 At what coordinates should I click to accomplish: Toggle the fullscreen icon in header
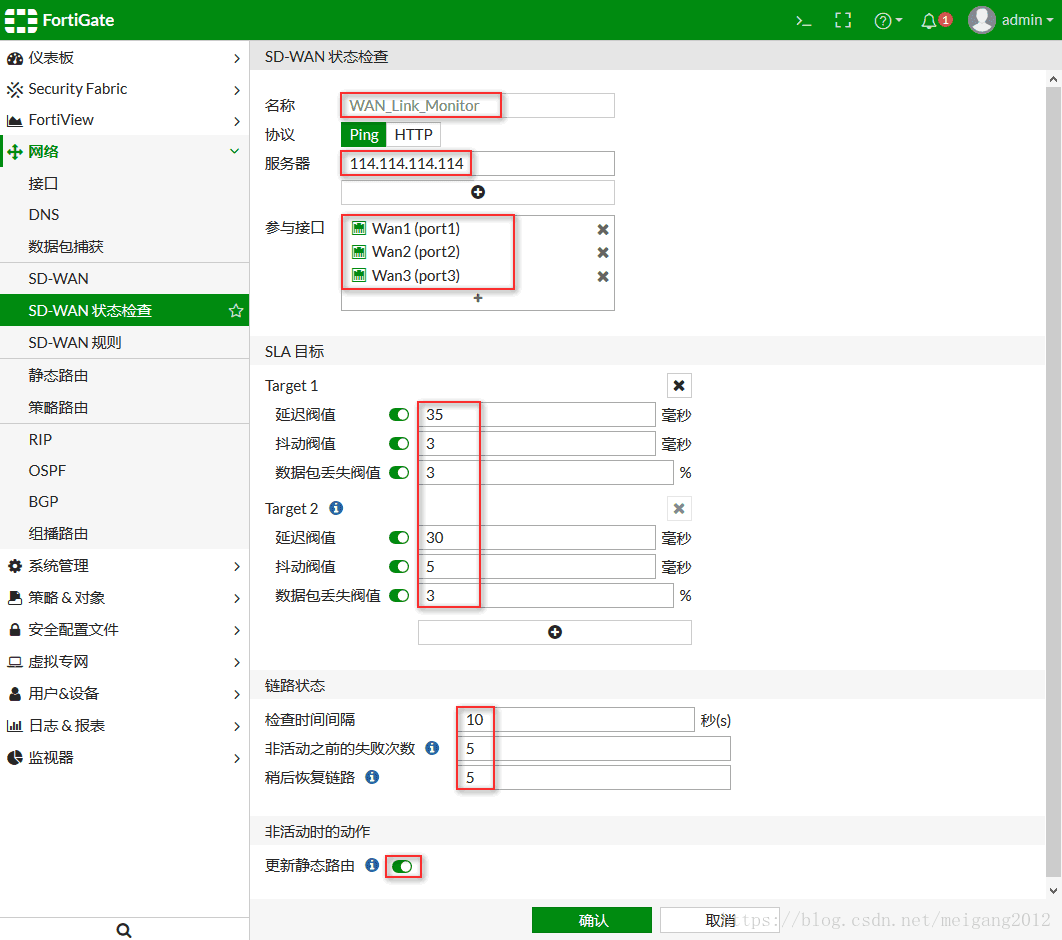pyautogui.click(x=843, y=20)
